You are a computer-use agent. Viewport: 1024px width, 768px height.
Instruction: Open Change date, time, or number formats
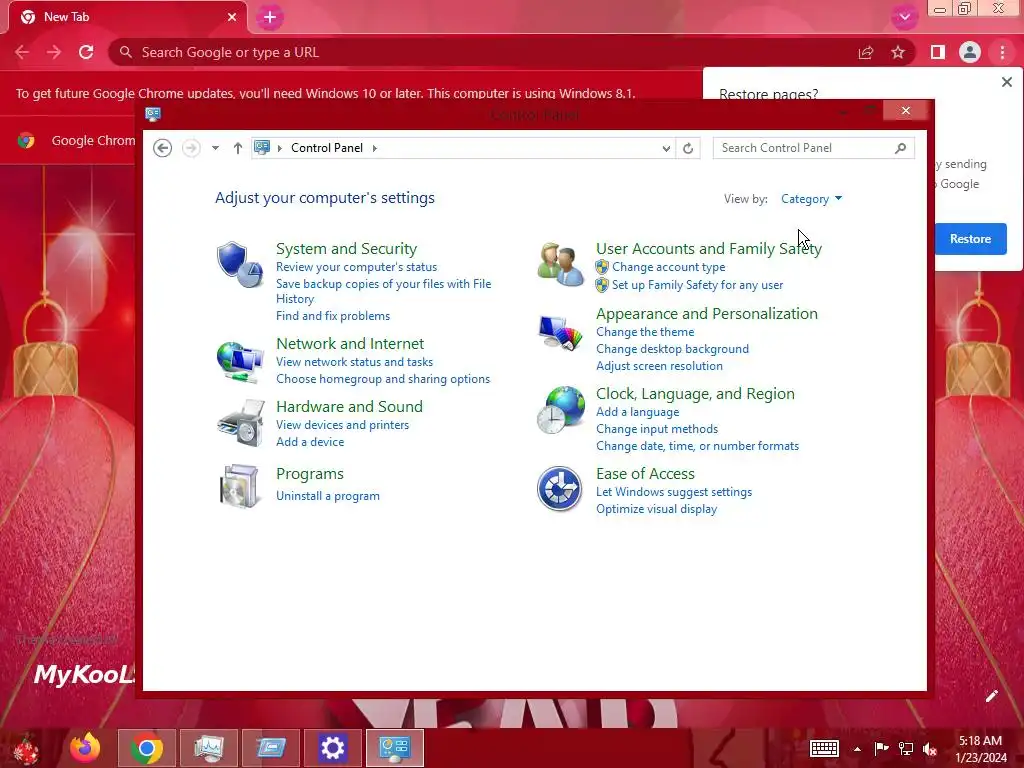697,446
